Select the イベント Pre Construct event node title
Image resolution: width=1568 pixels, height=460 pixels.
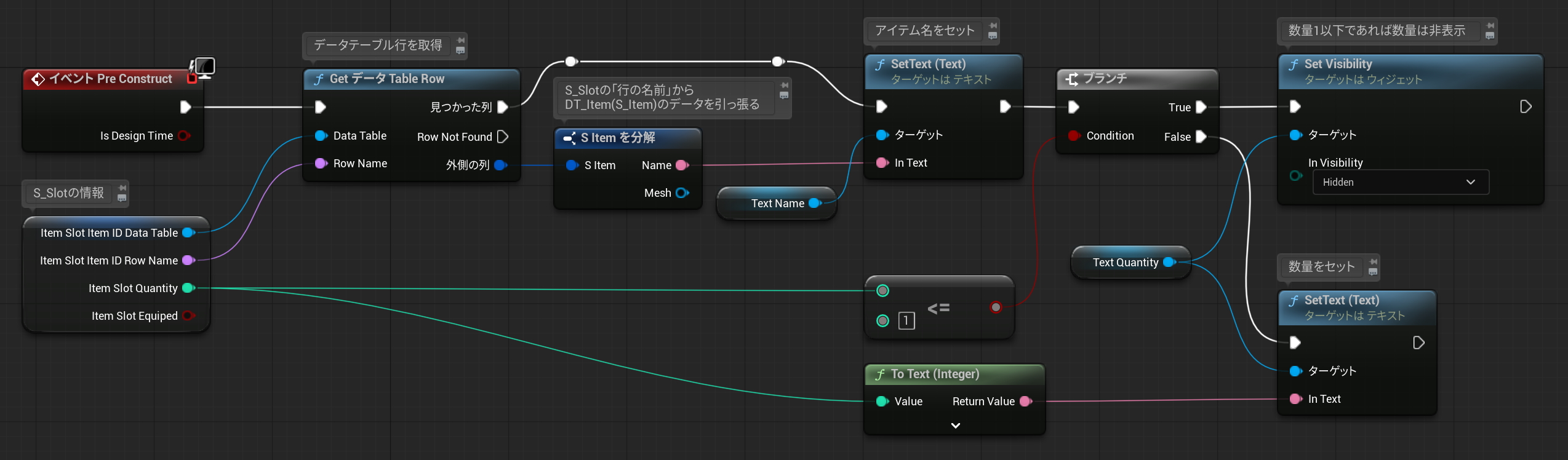[111, 79]
